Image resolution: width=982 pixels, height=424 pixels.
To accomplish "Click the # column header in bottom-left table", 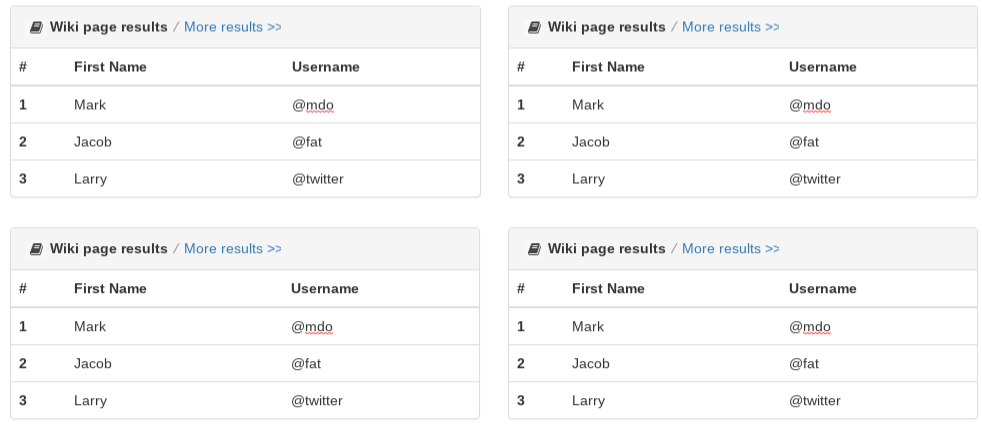I will pyautogui.click(x=23, y=289).
